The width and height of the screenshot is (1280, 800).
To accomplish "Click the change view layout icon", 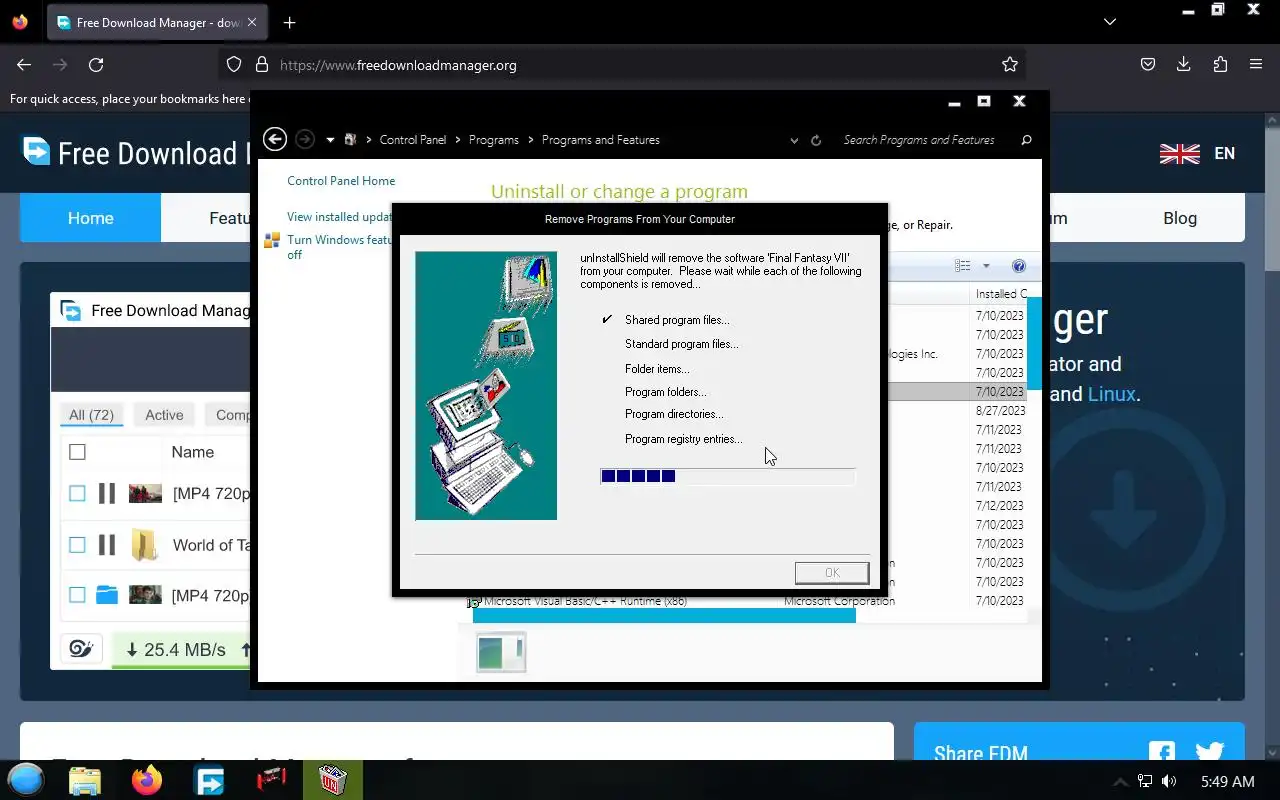I will [x=963, y=266].
